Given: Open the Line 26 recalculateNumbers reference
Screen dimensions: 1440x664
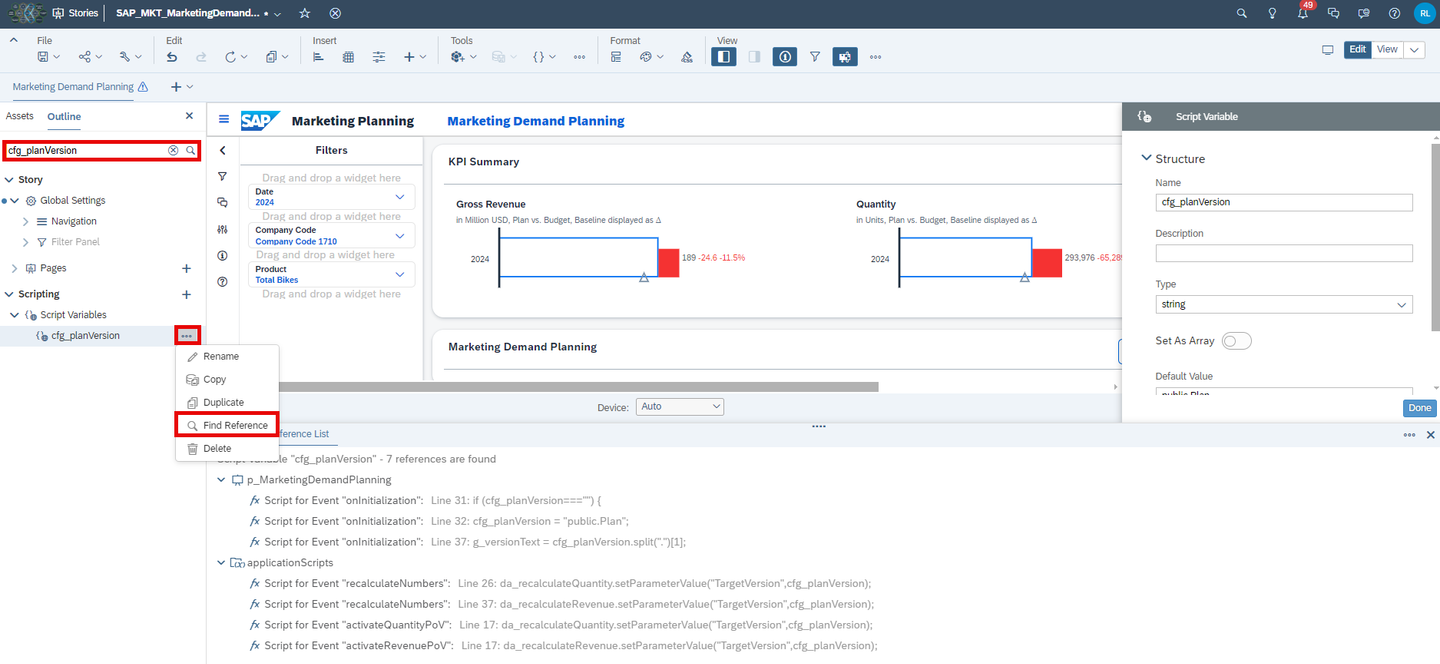Looking at the screenshot, I should click(x=560, y=584).
